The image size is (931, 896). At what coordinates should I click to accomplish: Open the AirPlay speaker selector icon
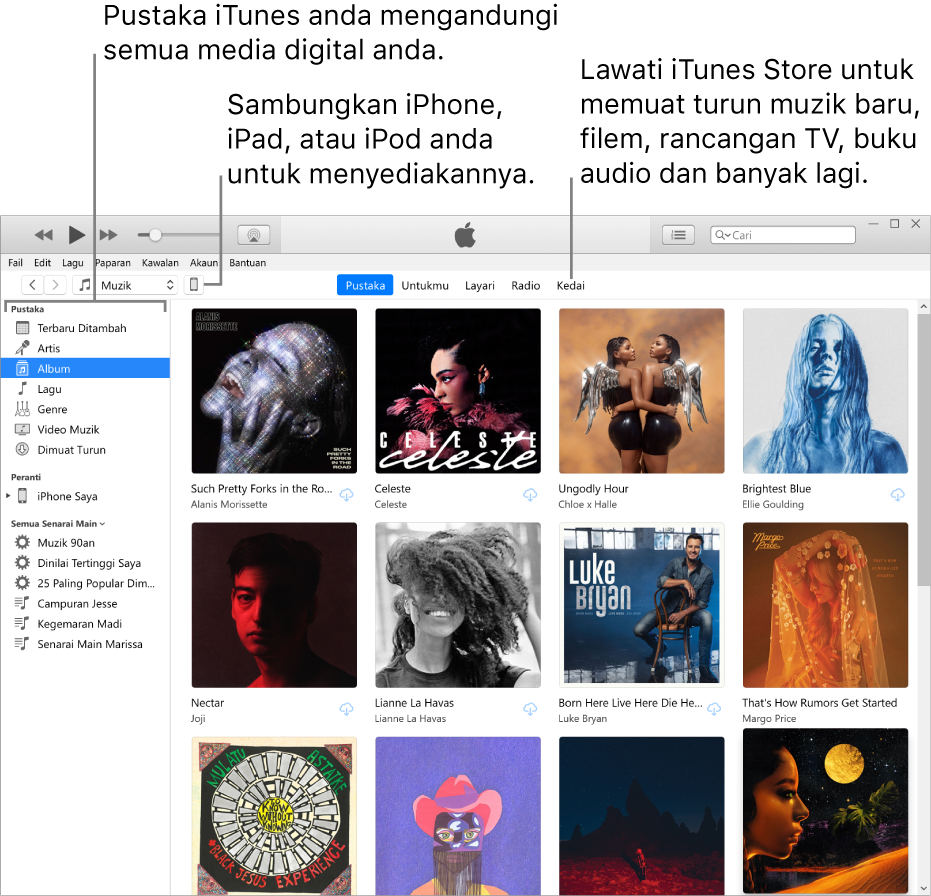[253, 234]
